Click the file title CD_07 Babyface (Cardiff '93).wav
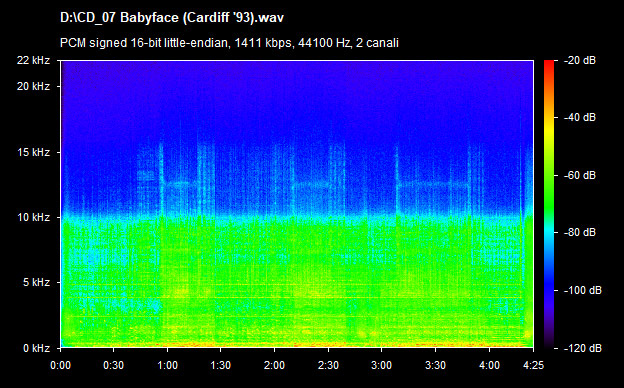 tap(172, 18)
